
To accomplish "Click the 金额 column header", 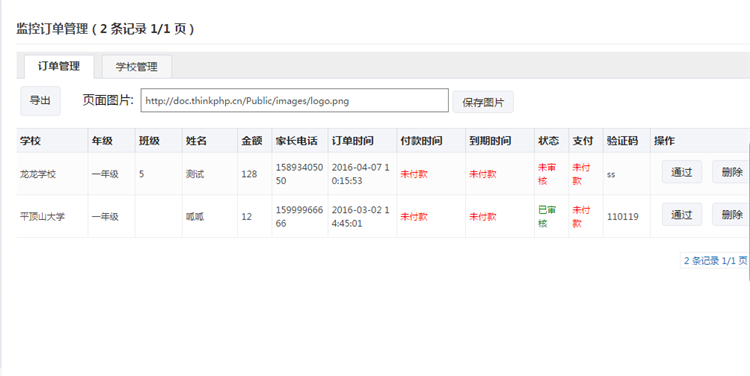I will point(252,141).
